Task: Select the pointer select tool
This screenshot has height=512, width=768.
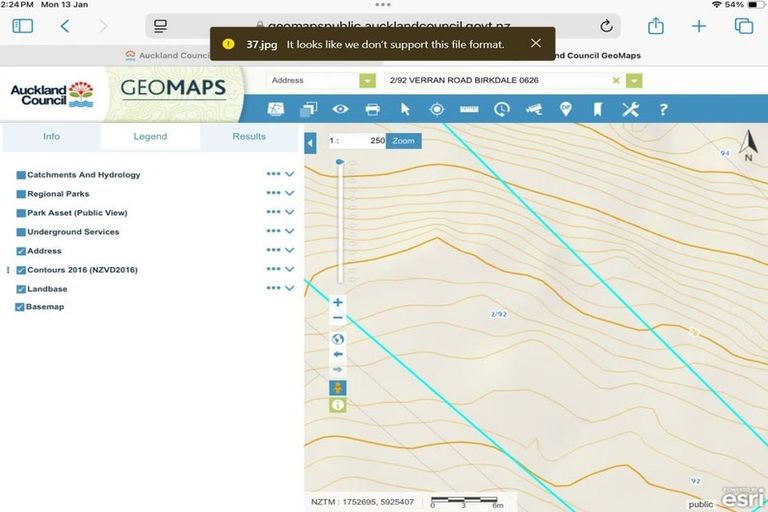Action: pyautogui.click(x=405, y=109)
